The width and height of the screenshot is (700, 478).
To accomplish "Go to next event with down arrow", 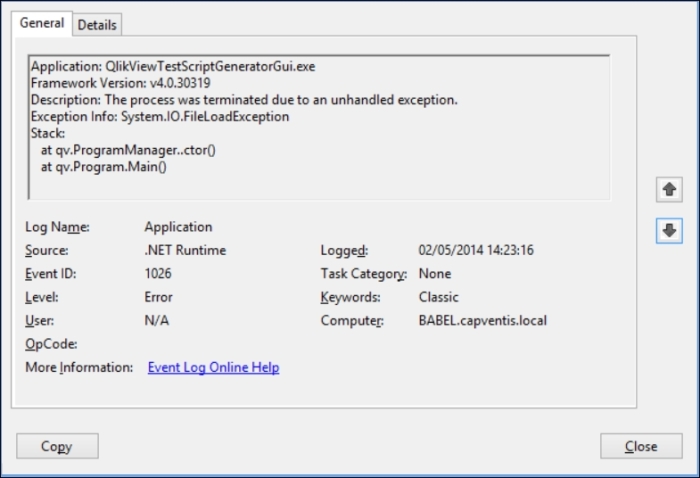I will point(669,231).
